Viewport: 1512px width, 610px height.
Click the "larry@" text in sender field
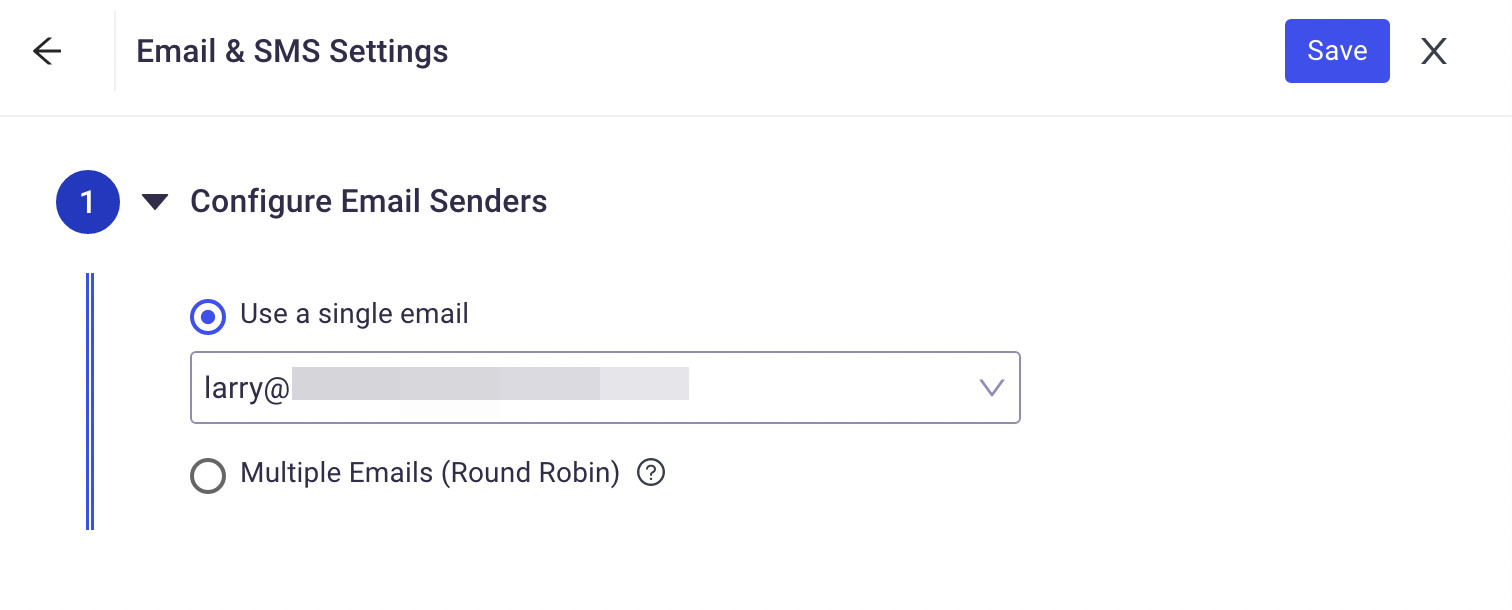(246, 387)
